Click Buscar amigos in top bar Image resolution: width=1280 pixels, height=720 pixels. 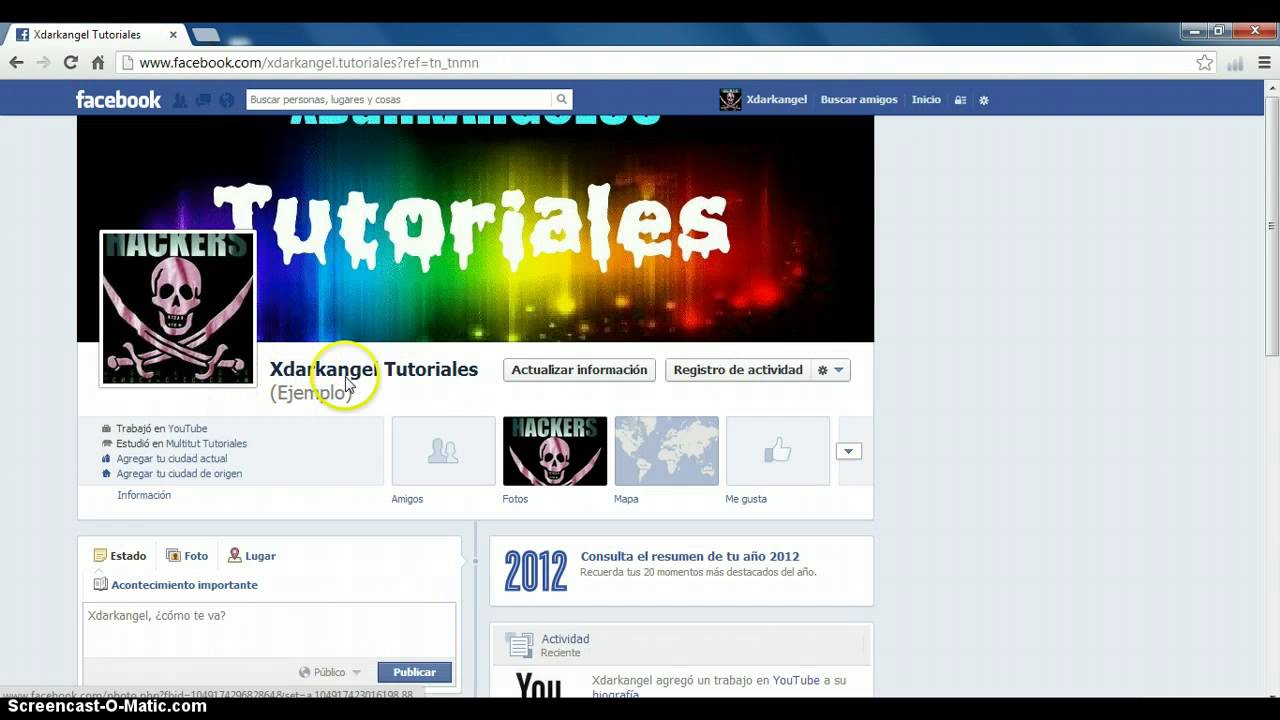tap(859, 100)
